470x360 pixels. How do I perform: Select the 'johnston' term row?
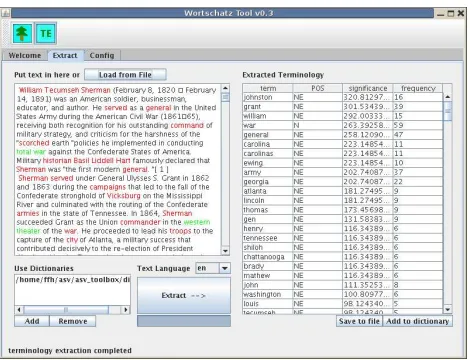pyautogui.click(x=343, y=97)
